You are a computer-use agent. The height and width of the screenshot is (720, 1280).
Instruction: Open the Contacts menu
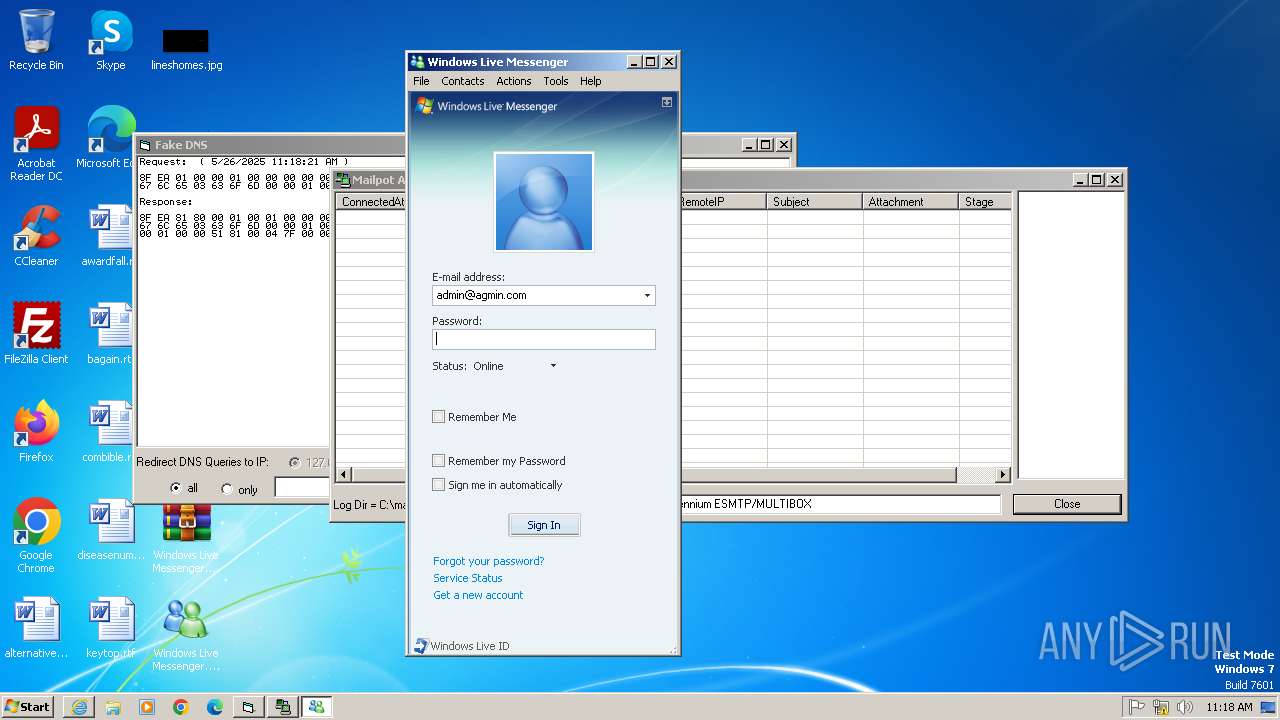(x=462, y=81)
